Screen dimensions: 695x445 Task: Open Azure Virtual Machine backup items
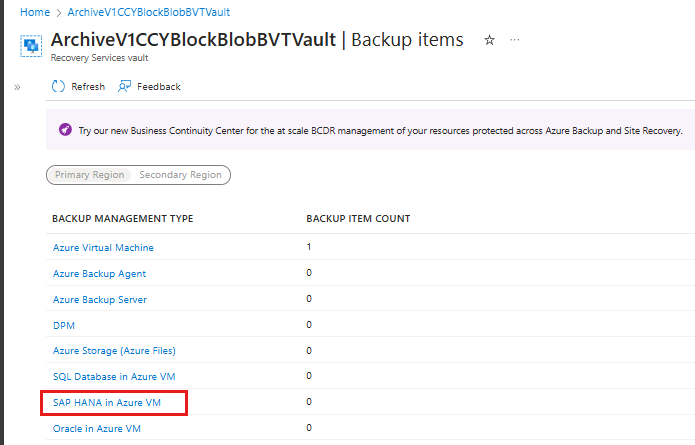click(x=103, y=247)
